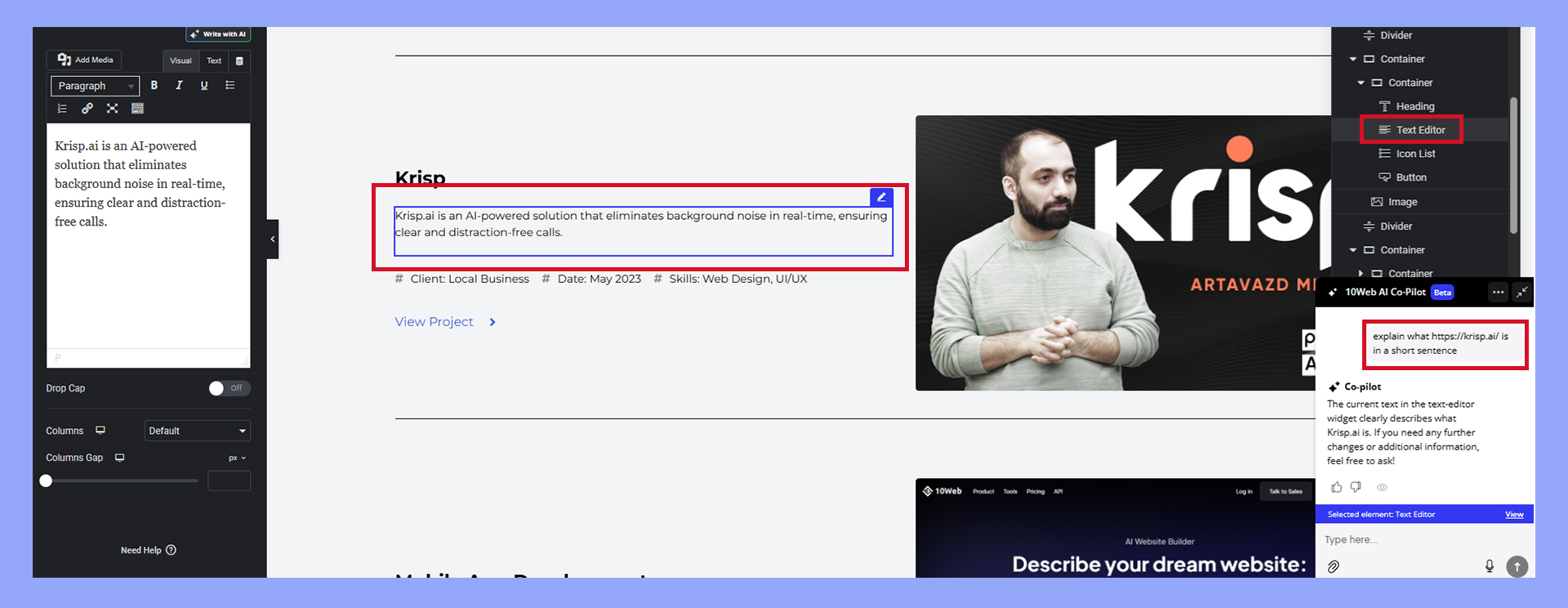This screenshot has height=608, width=1568.
Task: Open dynamic tags database icon
Action: (239, 60)
